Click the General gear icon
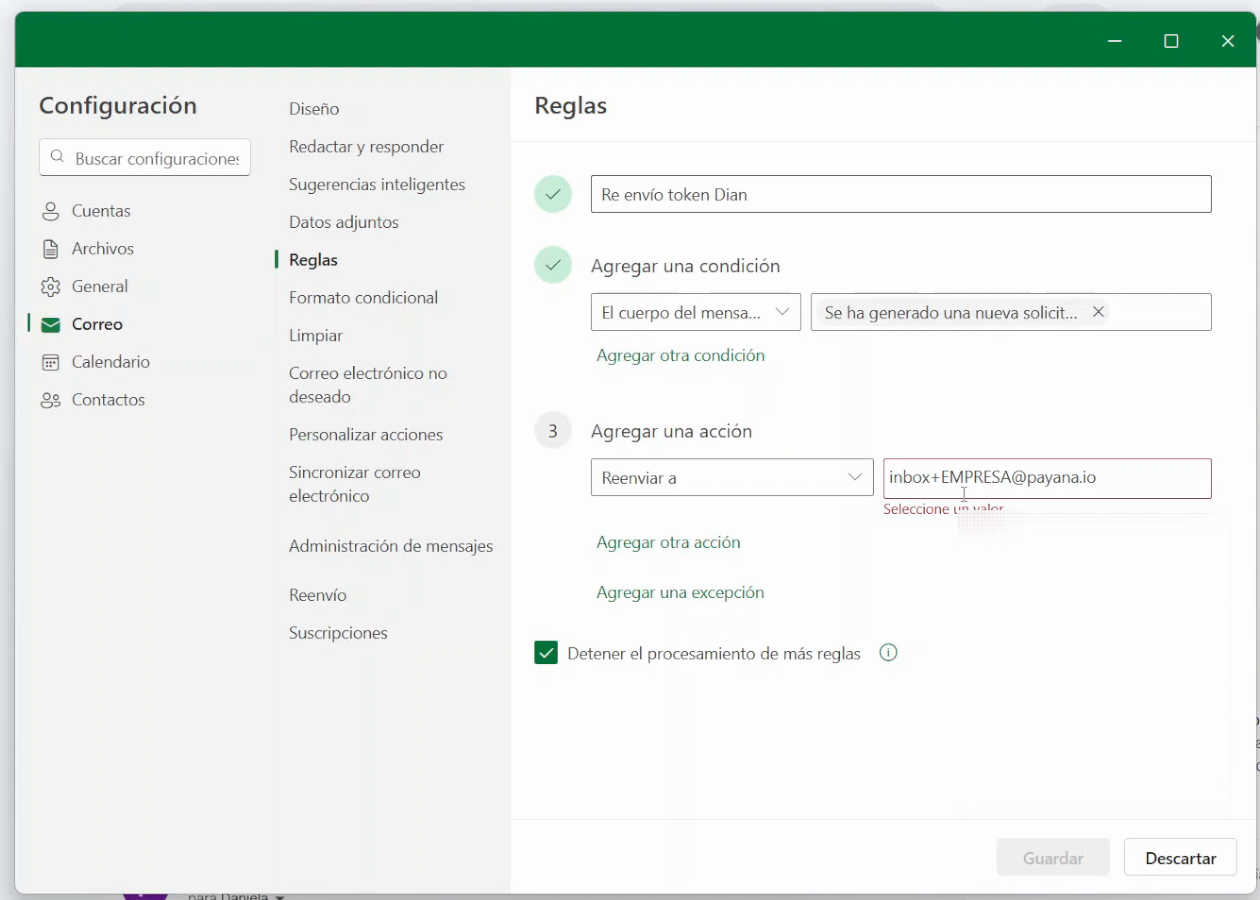 50,287
